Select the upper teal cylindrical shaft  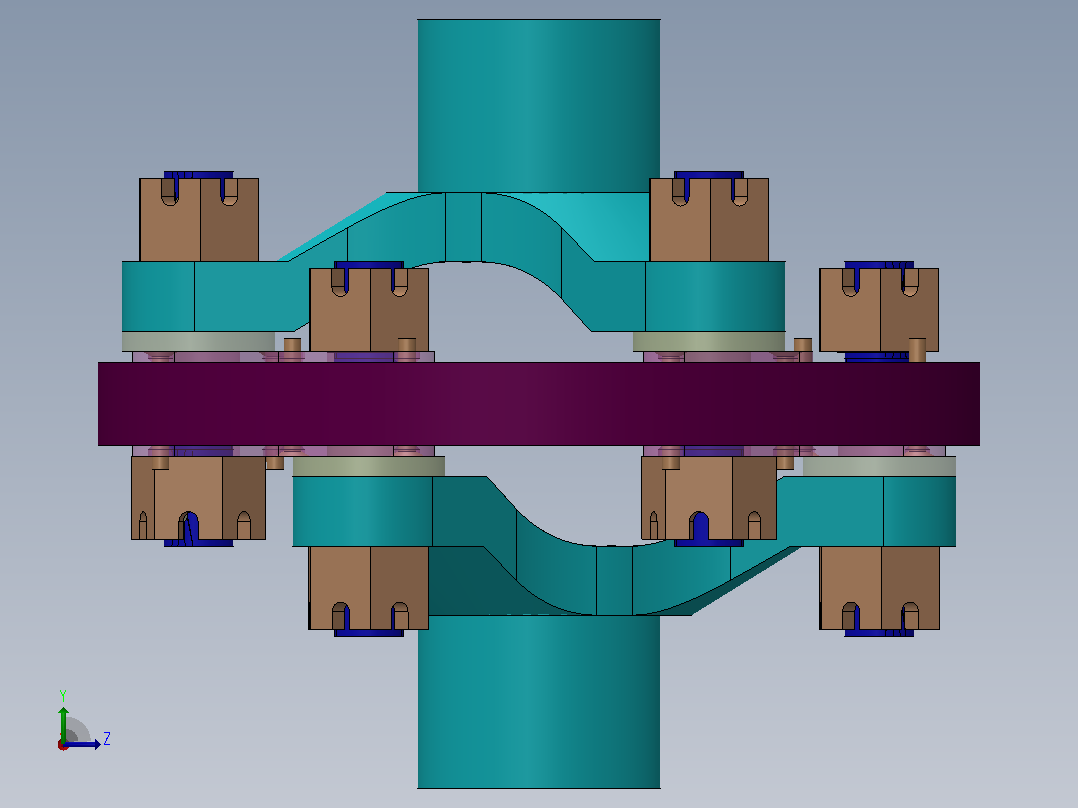(x=538, y=105)
